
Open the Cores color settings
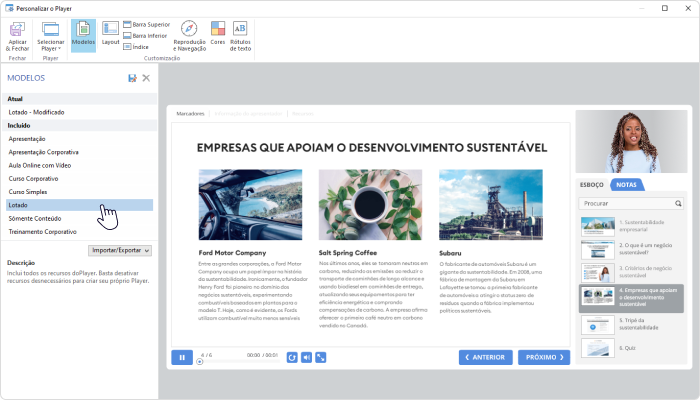click(x=218, y=33)
